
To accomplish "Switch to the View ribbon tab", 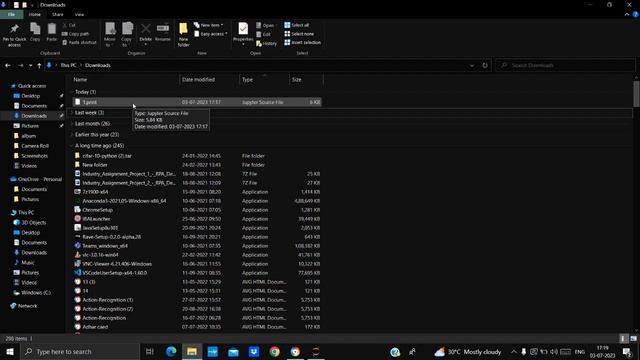I will [x=79, y=14].
